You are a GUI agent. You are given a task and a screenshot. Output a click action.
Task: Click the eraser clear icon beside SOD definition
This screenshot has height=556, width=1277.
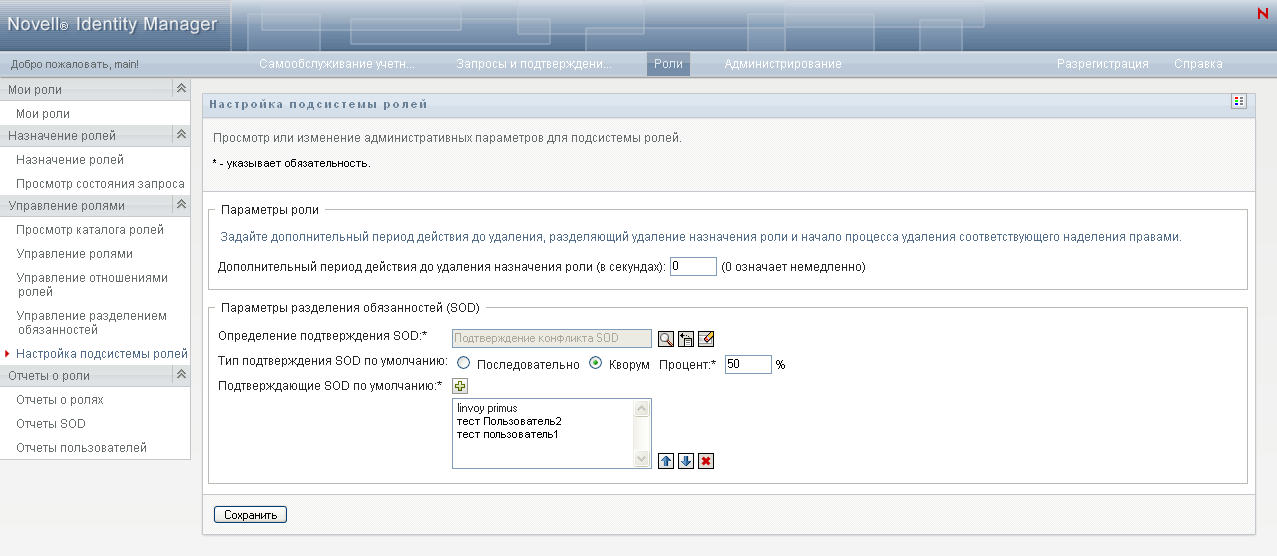click(706, 338)
